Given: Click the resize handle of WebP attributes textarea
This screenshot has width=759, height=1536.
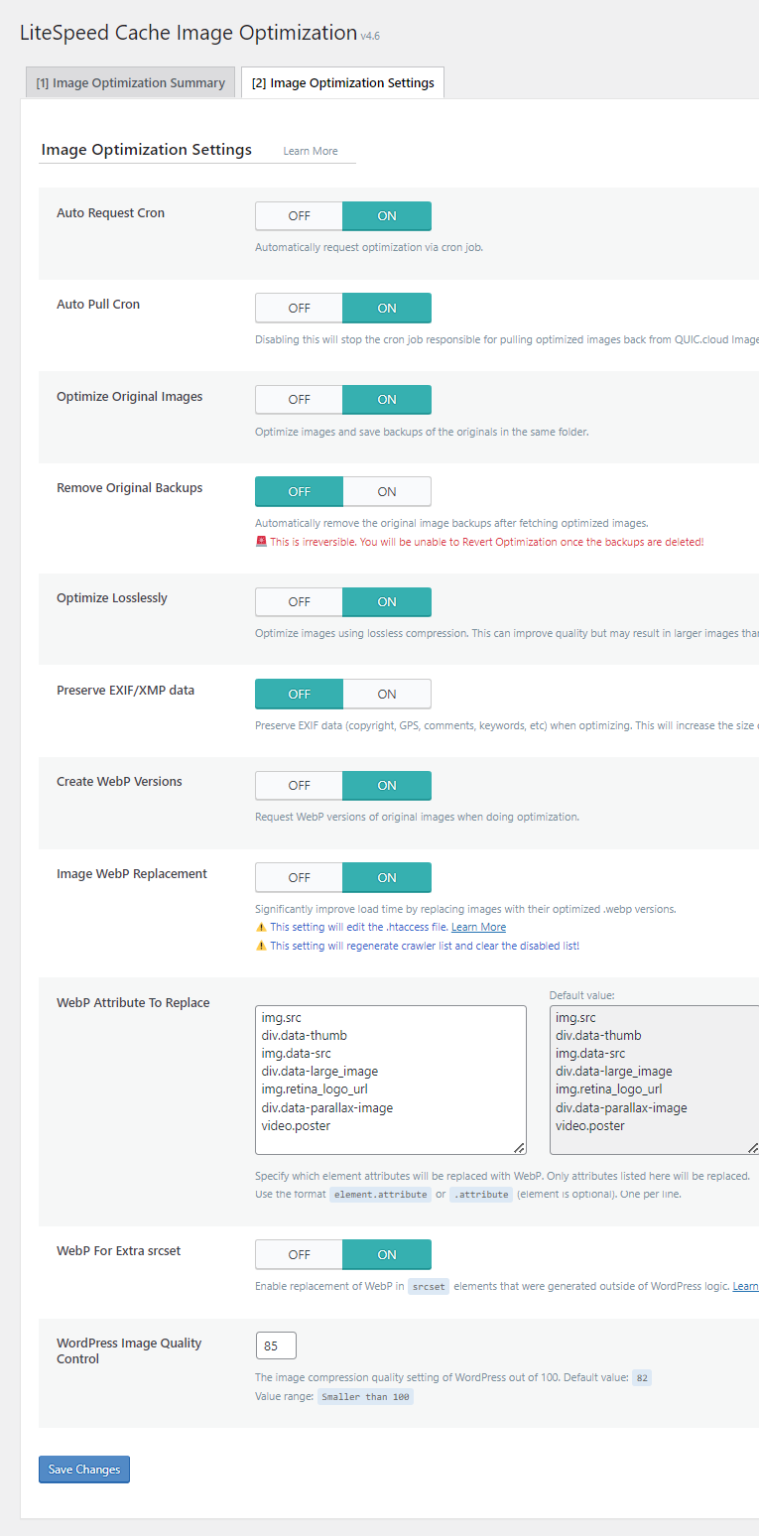Looking at the screenshot, I should click(521, 1146).
